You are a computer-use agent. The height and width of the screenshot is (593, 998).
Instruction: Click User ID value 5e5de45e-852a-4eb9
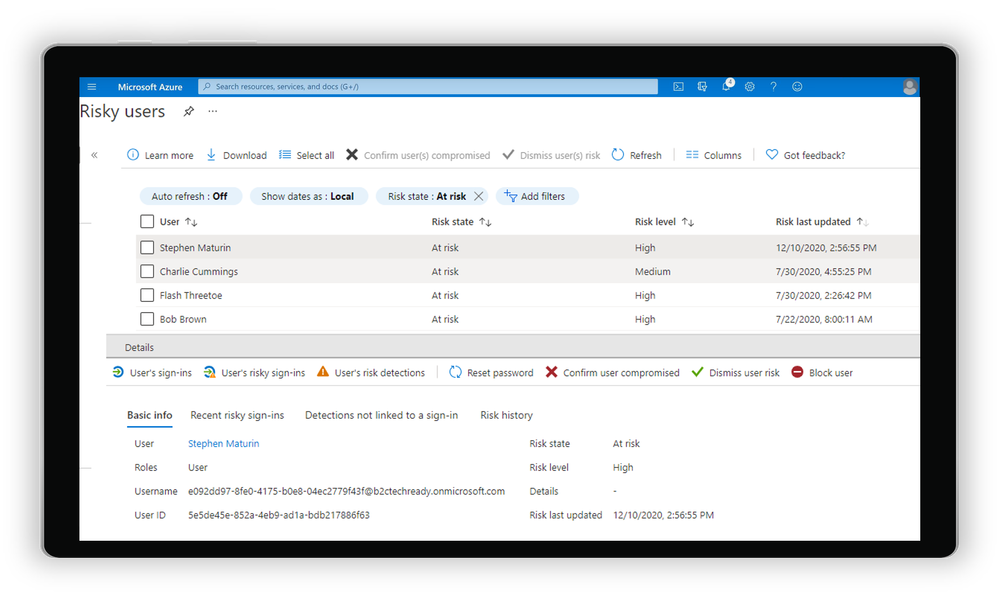279,515
